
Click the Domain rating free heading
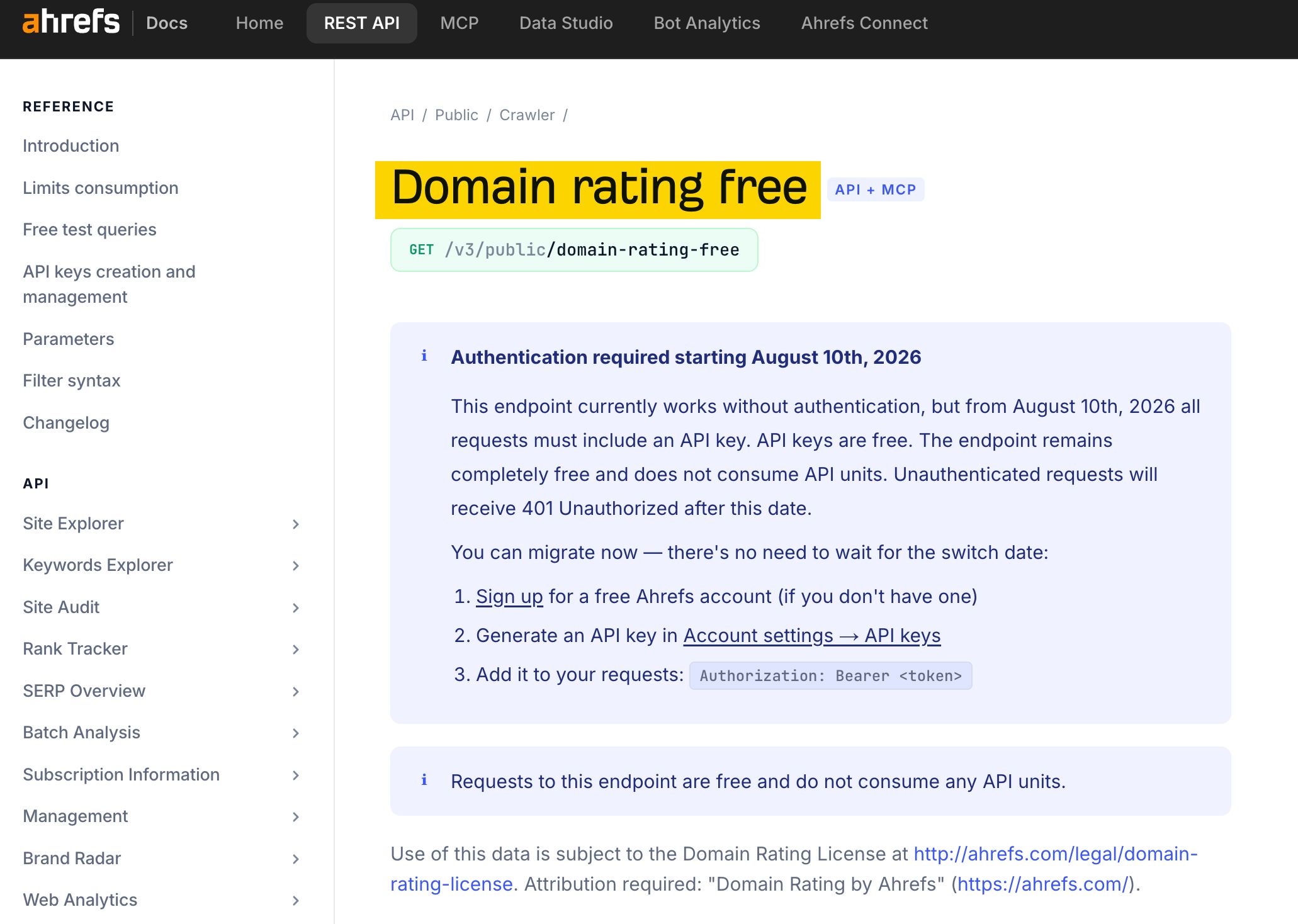click(598, 190)
